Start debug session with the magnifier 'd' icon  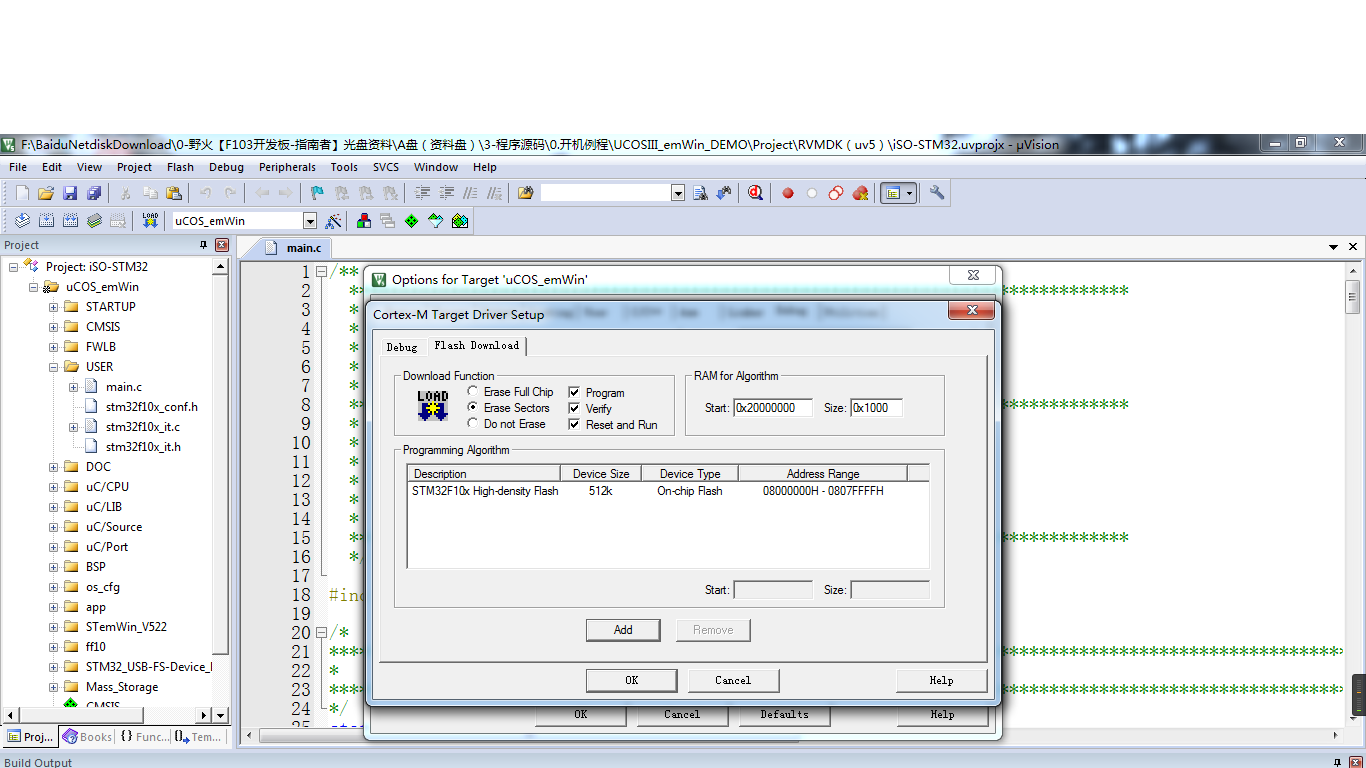click(755, 193)
